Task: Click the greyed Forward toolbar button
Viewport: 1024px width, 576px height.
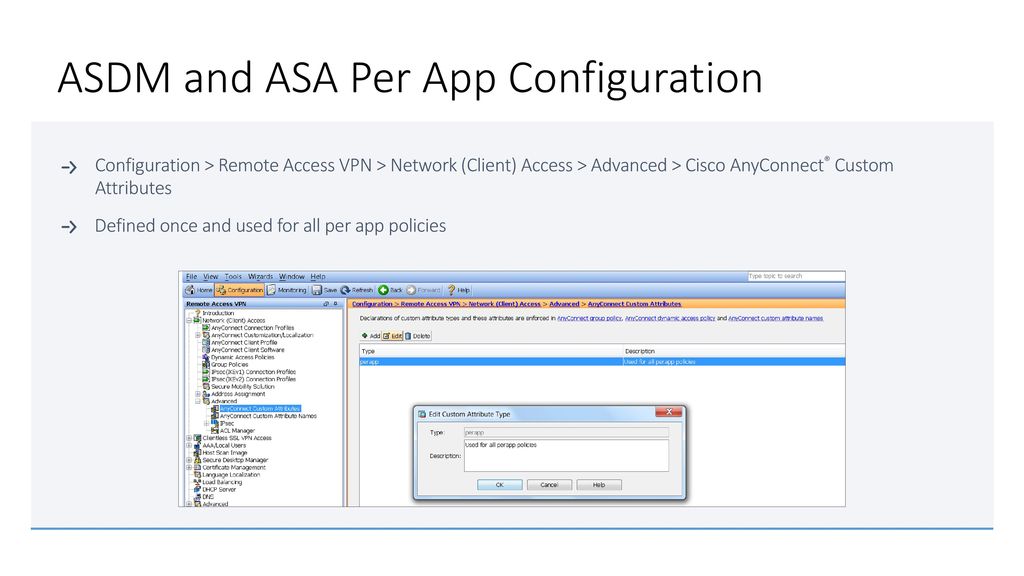Action: pyautogui.click(x=423, y=290)
